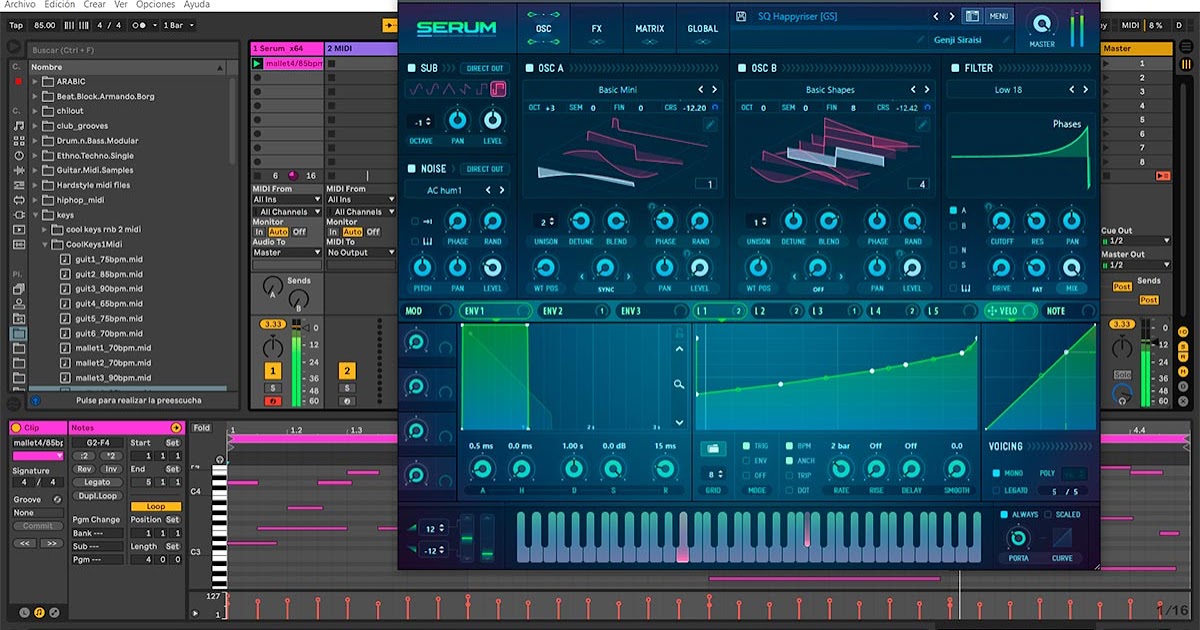Open the Serum preset browser icon
This screenshot has width=1200, height=630.
(x=972, y=16)
